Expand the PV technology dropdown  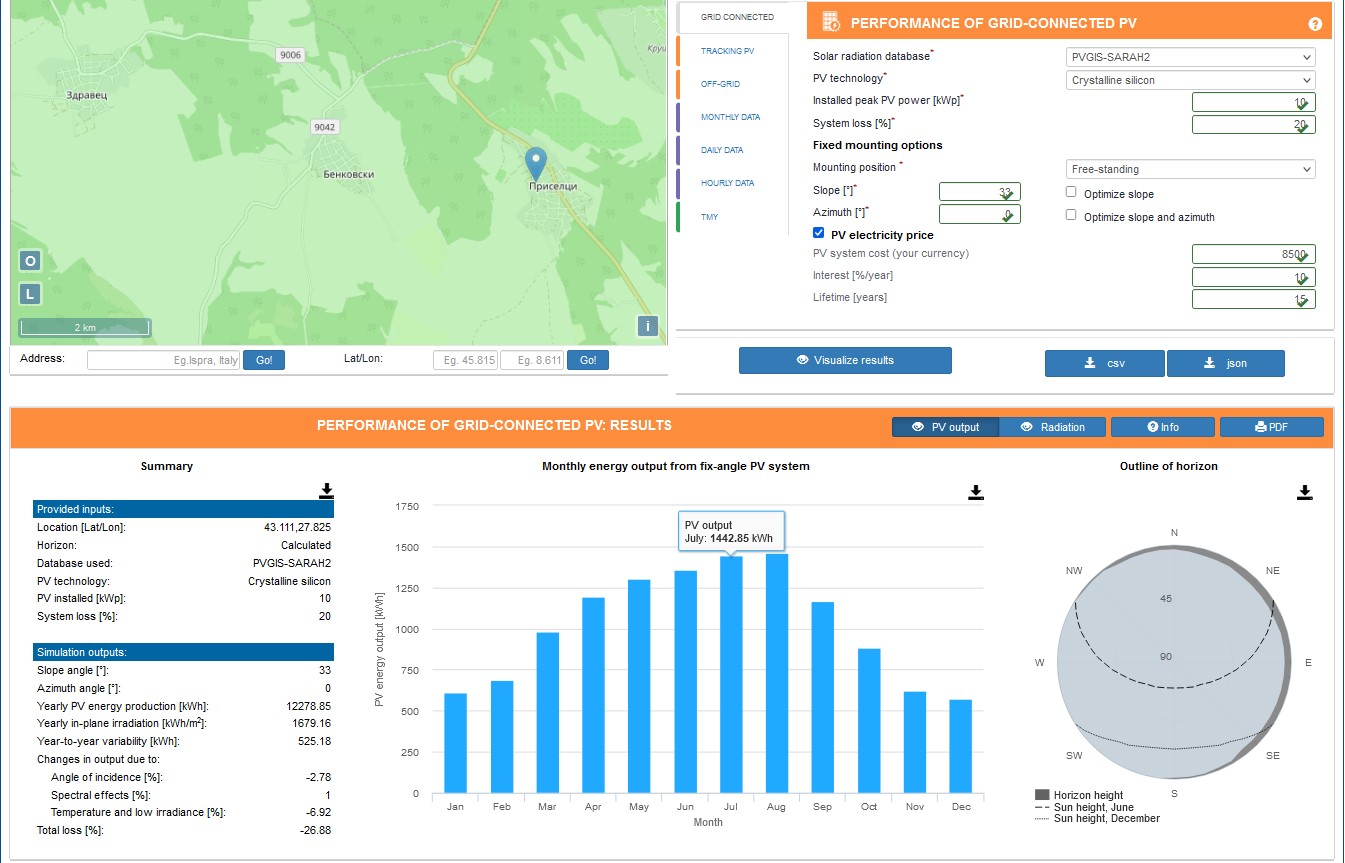(x=1190, y=80)
